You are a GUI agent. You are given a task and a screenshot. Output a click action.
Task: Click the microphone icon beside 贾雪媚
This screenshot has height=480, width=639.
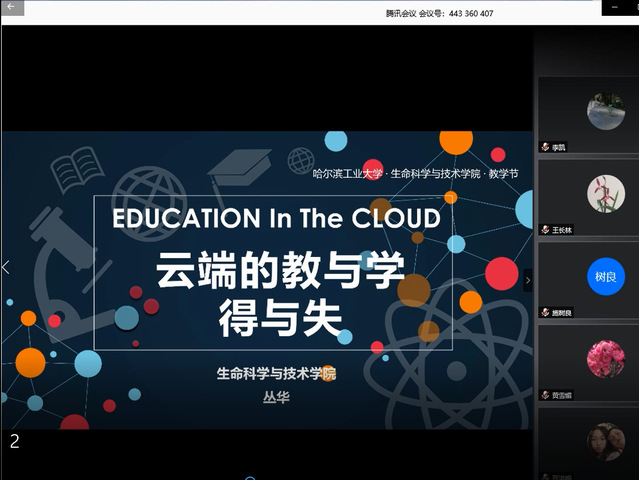(x=545, y=395)
